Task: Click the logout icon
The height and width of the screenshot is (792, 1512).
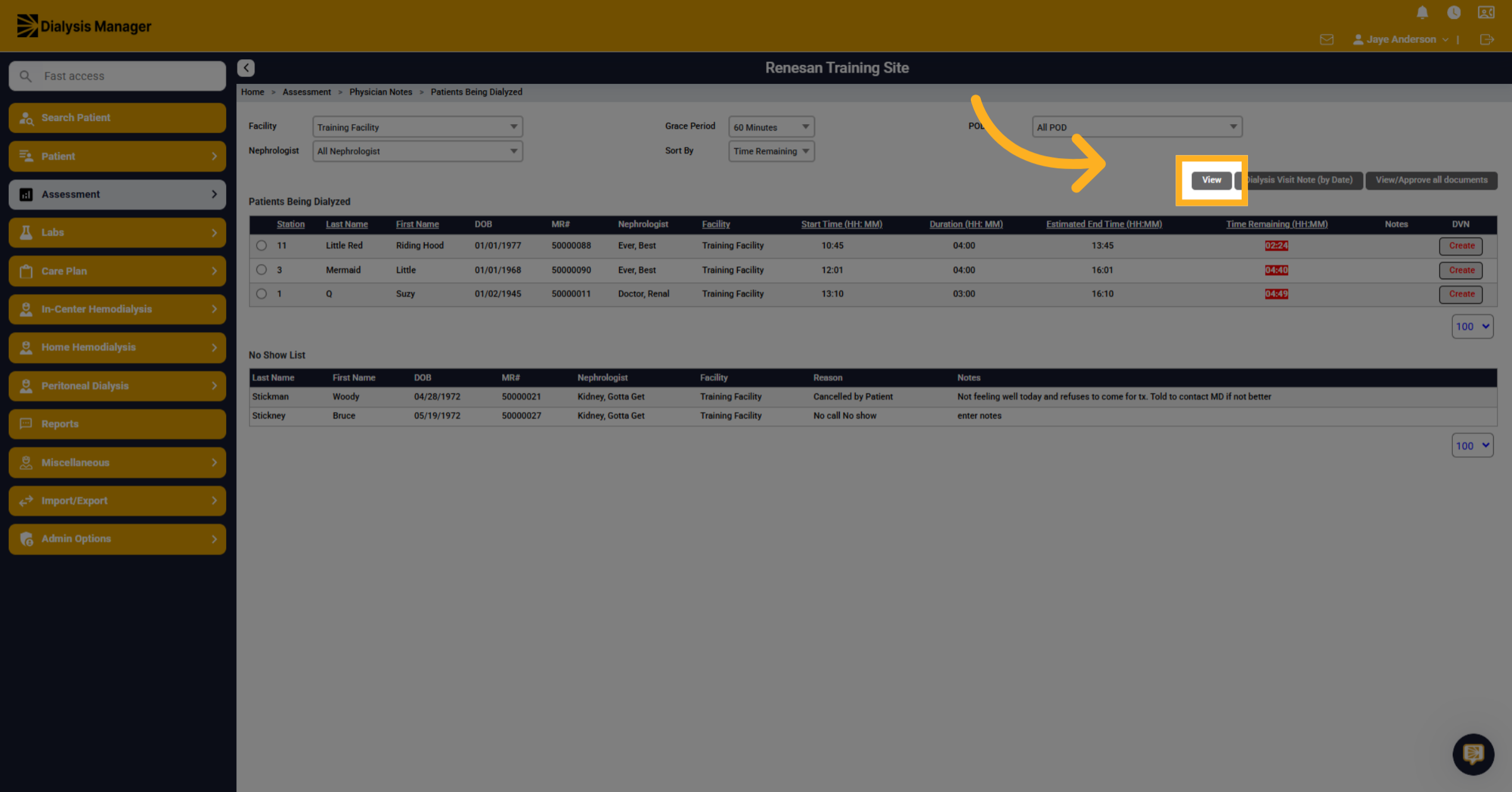Action: pyautogui.click(x=1486, y=40)
